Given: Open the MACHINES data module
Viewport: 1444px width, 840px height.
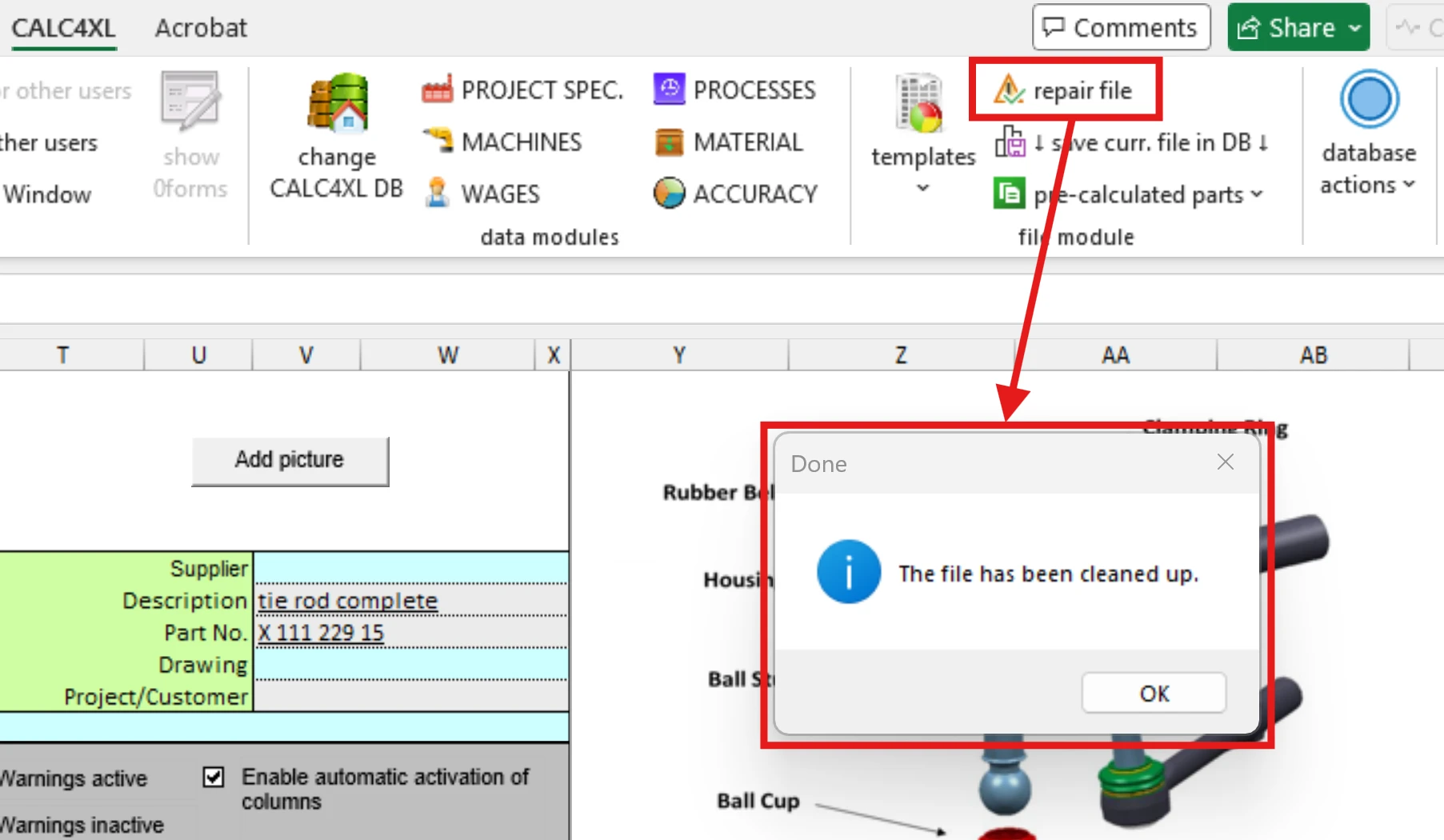Looking at the screenshot, I should point(502,142).
